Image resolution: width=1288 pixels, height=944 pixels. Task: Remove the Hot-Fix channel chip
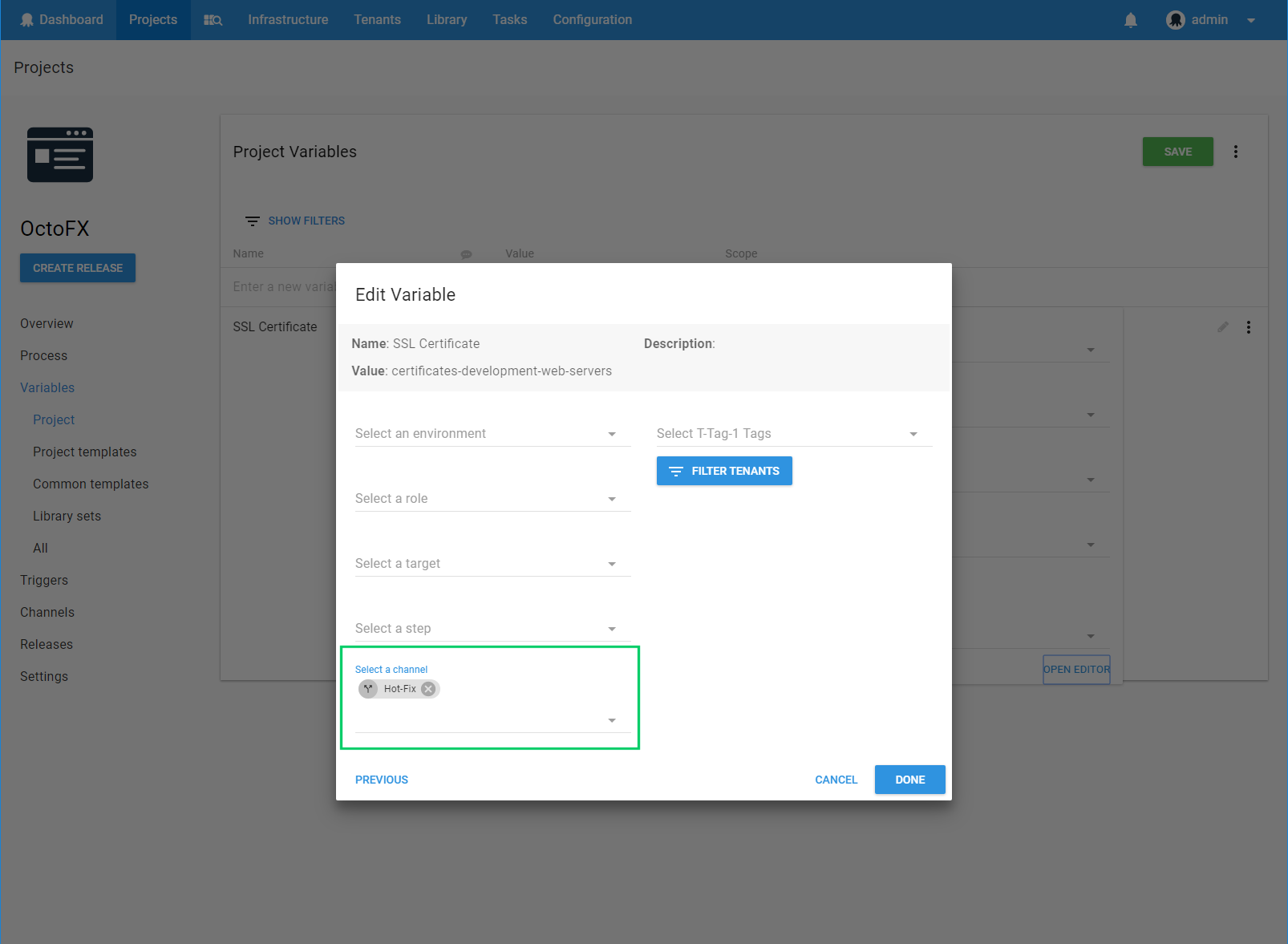pyautogui.click(x=428, y=689)
